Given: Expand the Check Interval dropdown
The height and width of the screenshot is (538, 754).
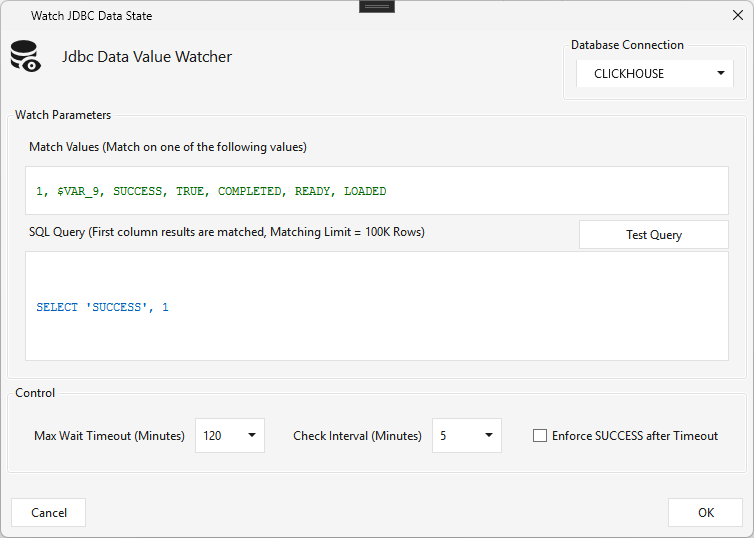Looking at the screenshot, I should 466,436.
